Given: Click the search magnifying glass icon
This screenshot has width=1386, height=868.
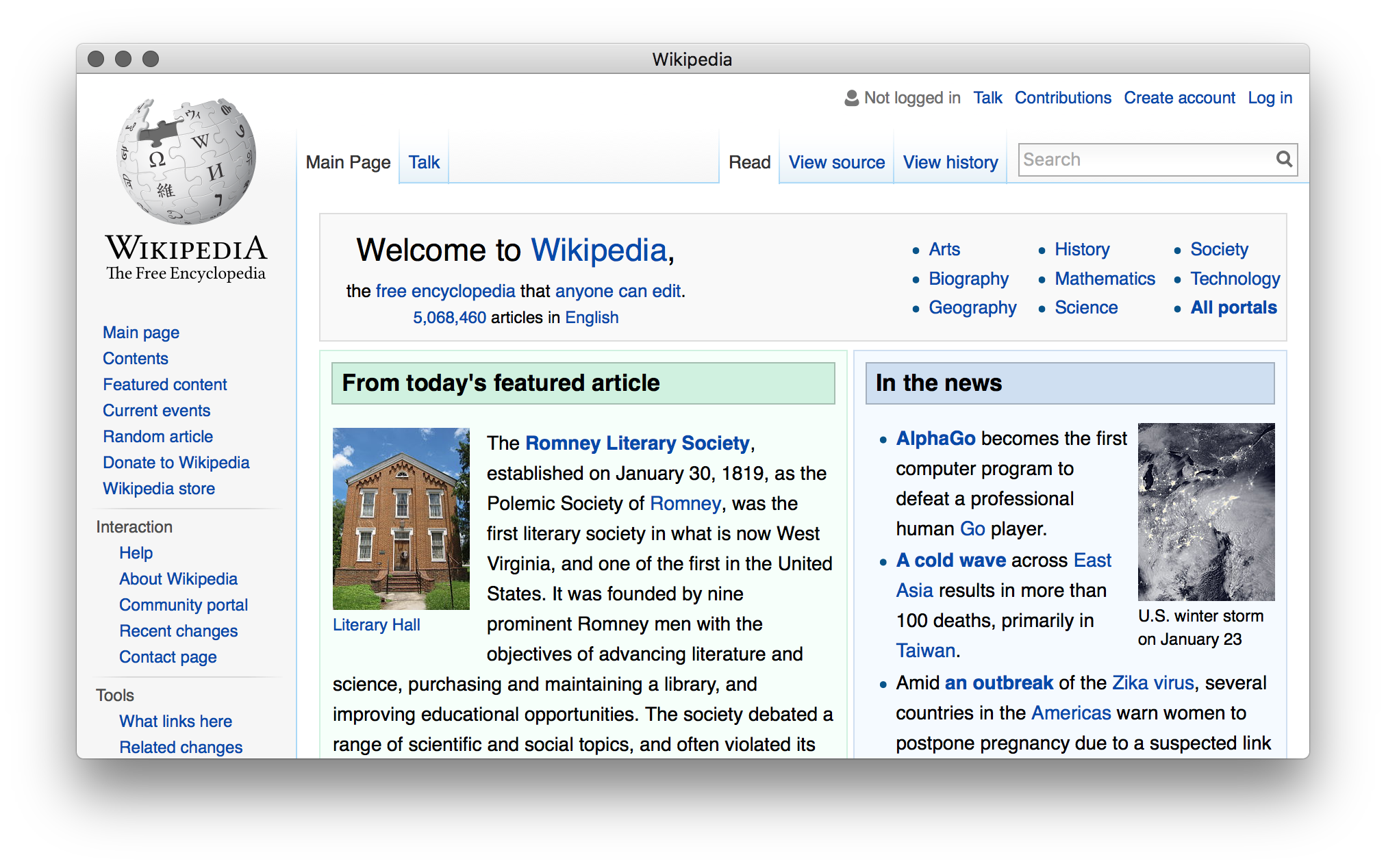Looking at the screenshot, I should click(1284, 159).
